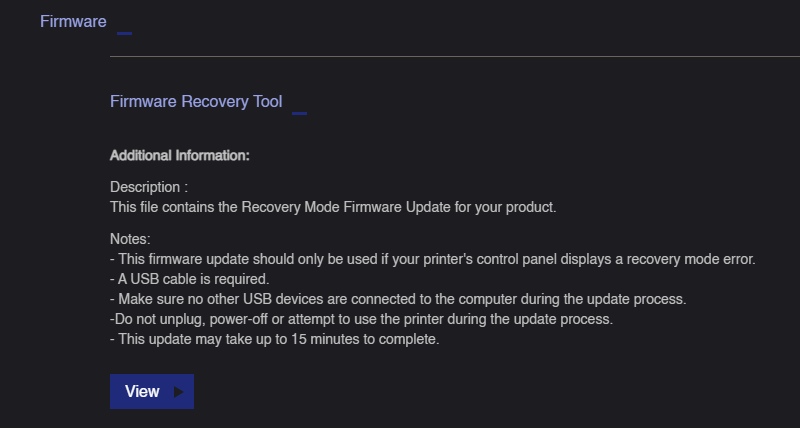Click the arrow icon inside View button
Screen dimensions: 800x428
click(x=179, y=392)
